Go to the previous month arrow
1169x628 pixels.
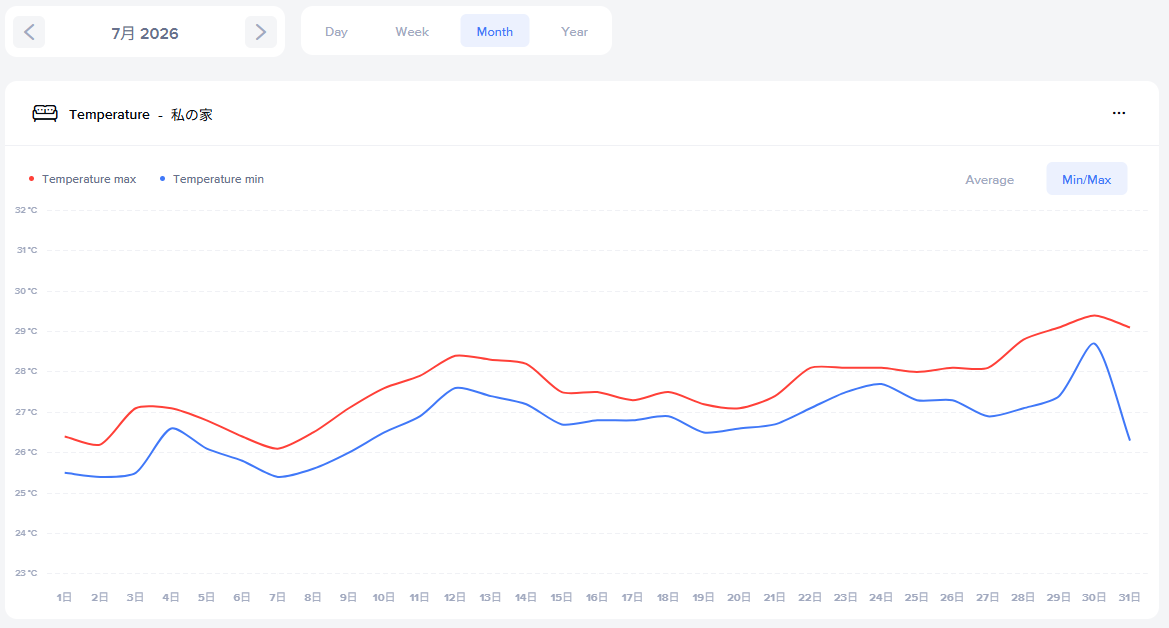pos(29,32)
